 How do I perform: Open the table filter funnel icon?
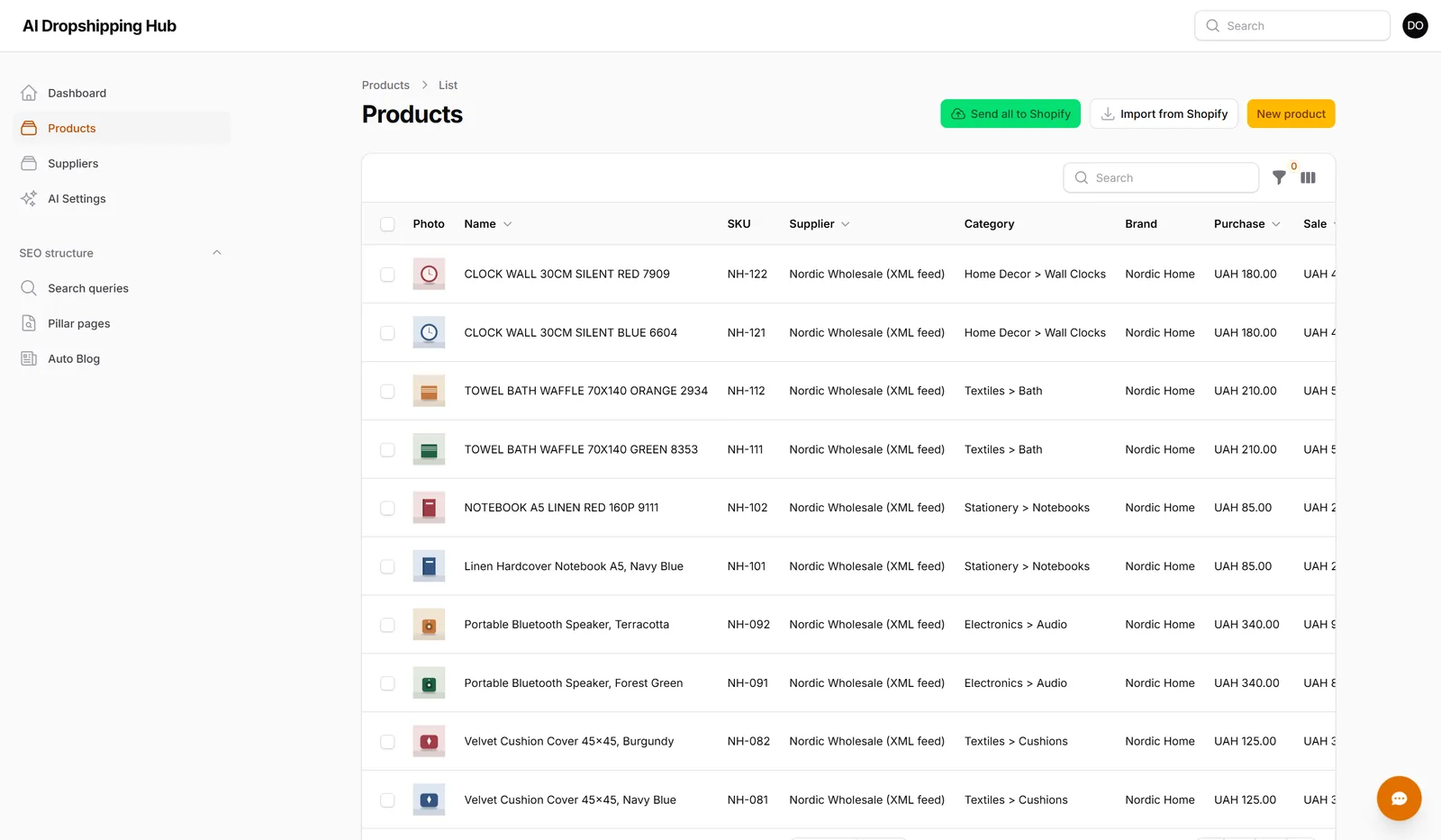[x=1279, y=177]
